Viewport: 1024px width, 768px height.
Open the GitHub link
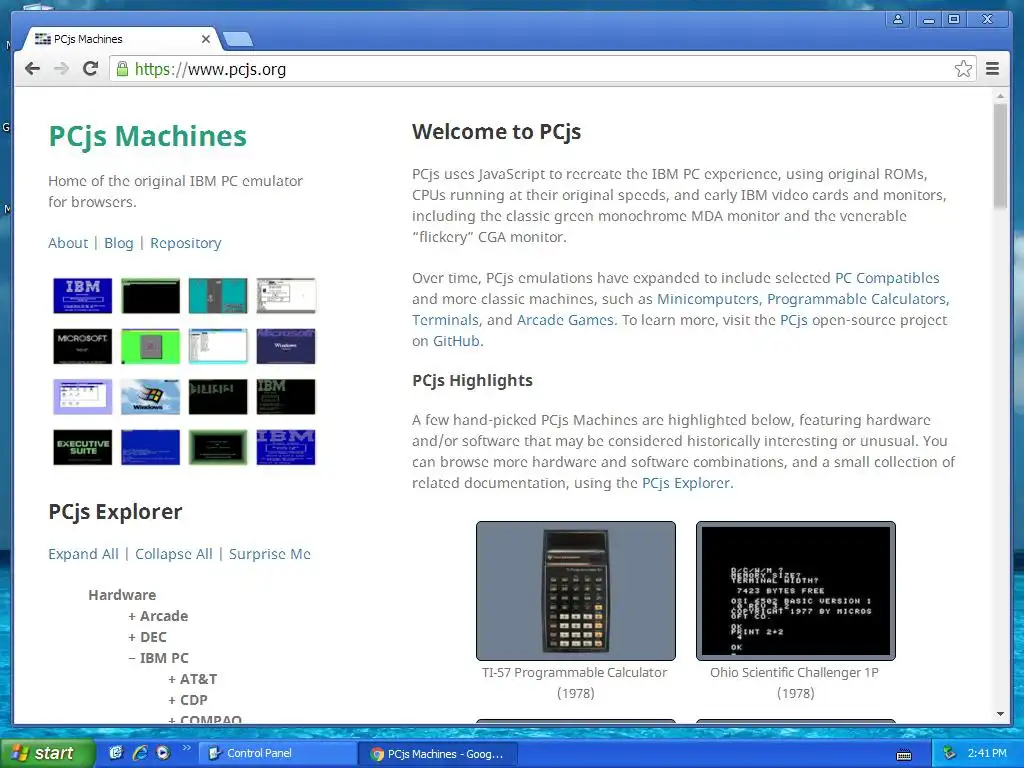(456, 341)
